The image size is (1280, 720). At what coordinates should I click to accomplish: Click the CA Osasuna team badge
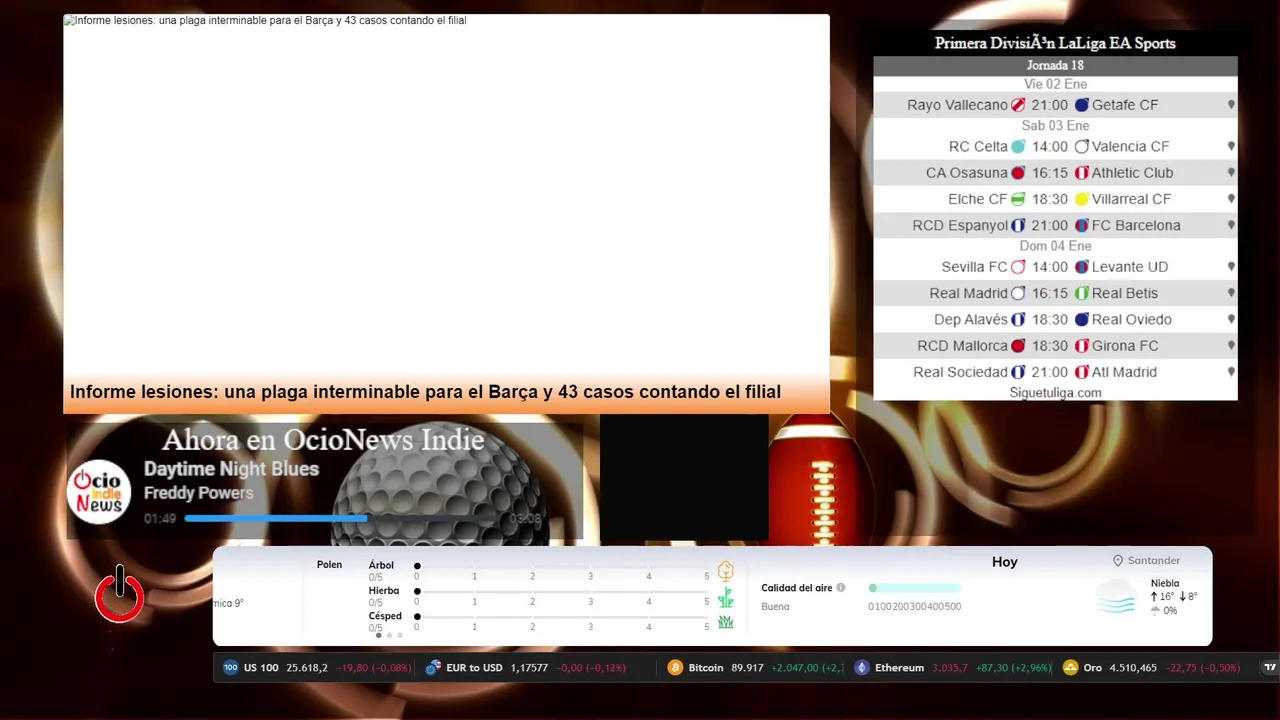tap(1018, 173)
